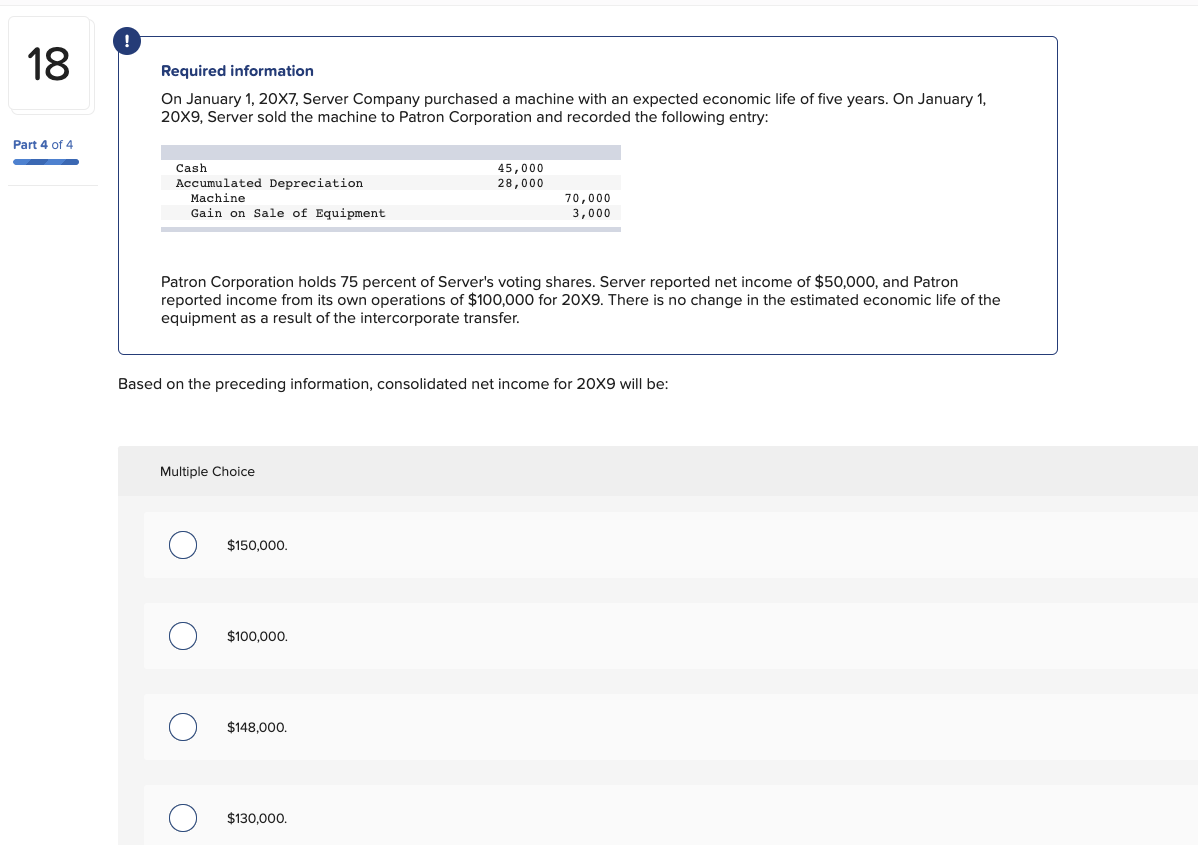Click the Machine credit entry row
Screen dimensions: 1198x864
[x=390, y=199]
